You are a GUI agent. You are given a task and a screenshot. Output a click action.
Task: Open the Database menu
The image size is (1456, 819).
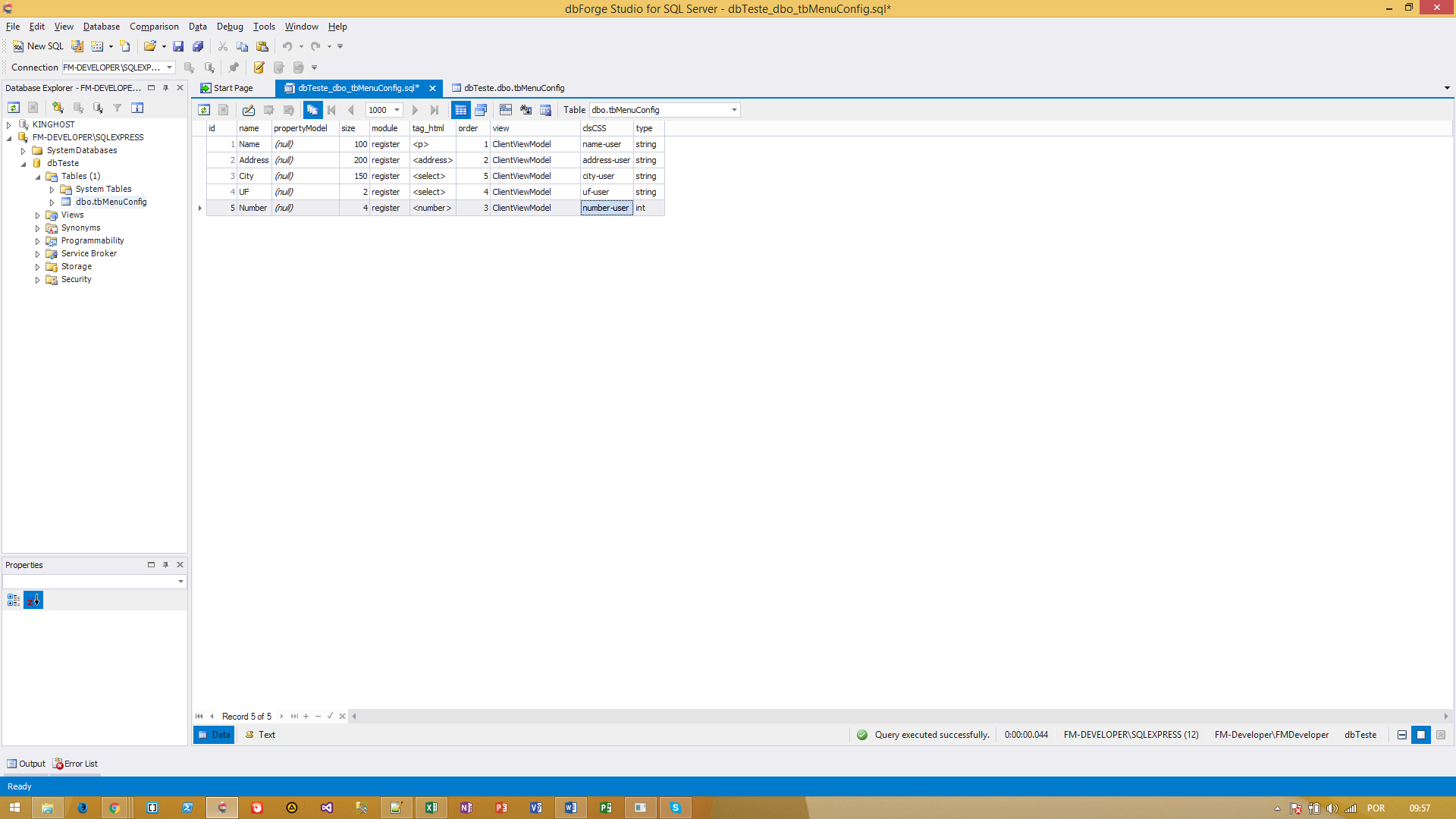point(101,27)
